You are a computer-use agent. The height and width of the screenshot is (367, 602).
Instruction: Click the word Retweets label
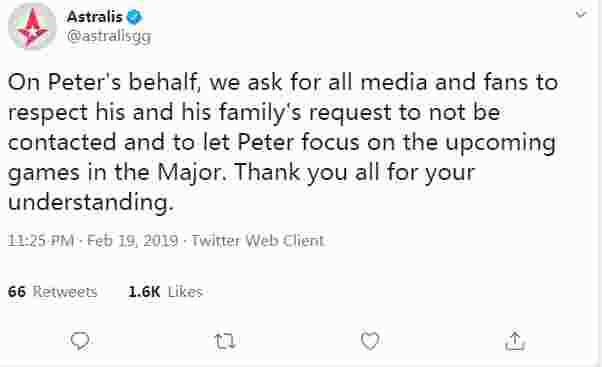(x=65, y=292)
